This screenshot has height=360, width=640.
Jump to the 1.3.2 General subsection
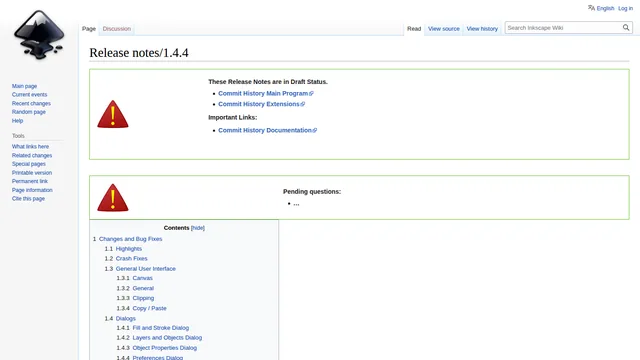(x=143, y=288)
